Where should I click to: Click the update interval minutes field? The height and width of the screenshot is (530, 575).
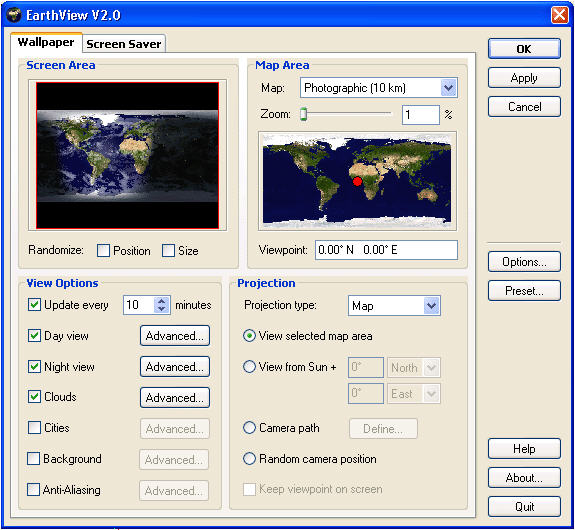click(138, 305)
